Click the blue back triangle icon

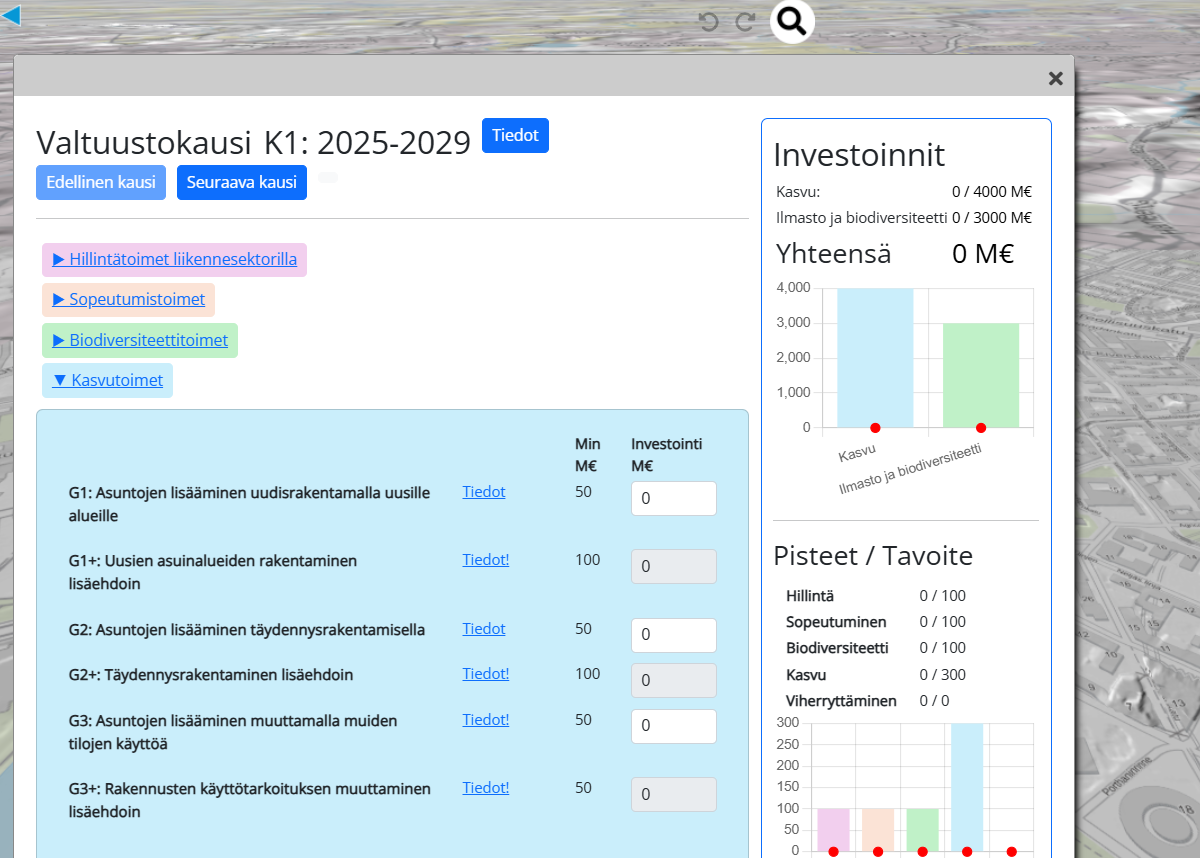(x=11, y=15)
